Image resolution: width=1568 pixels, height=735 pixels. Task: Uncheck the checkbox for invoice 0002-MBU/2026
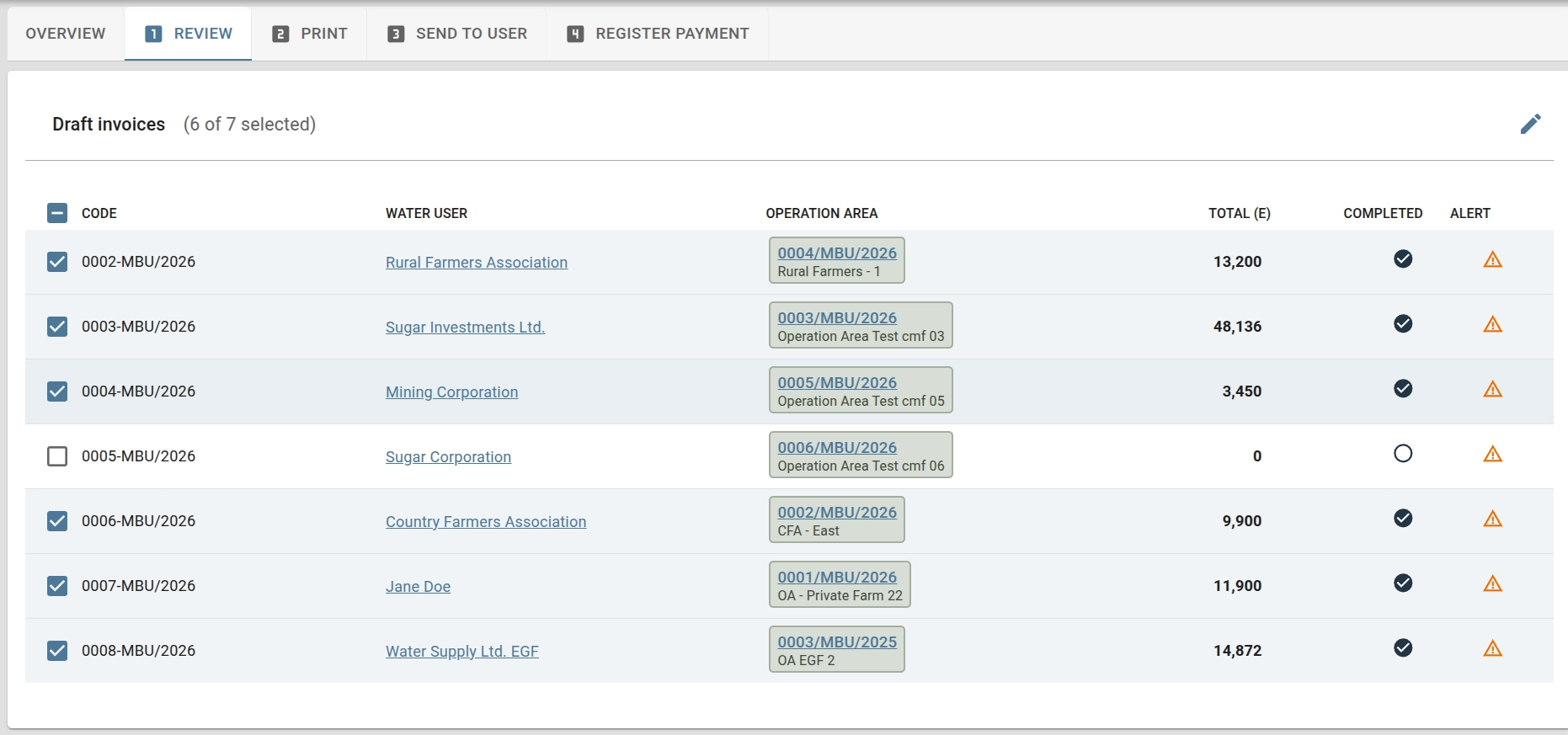tap(57, 262)
